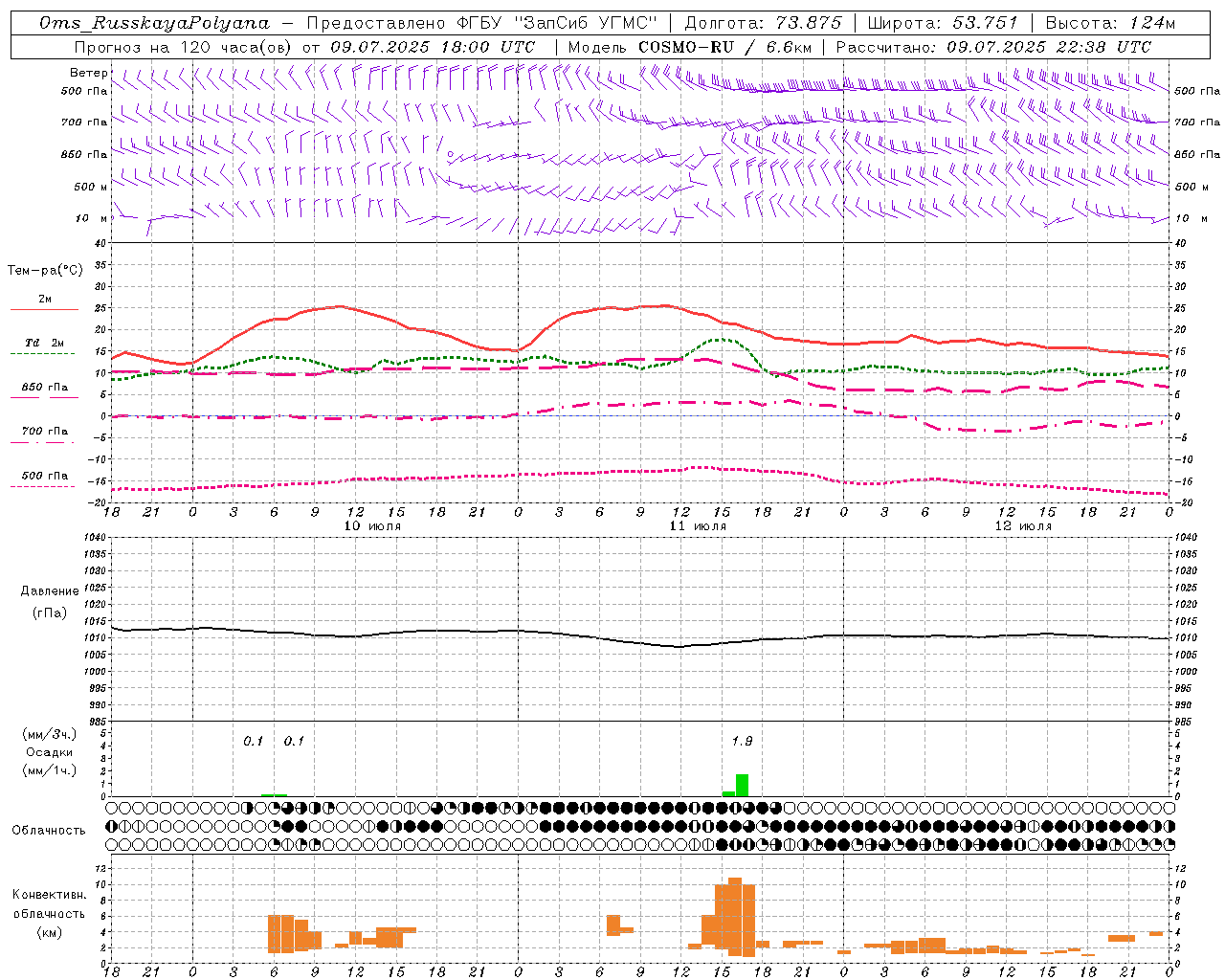Click the Осадки precipitation label
1225x980 pixels.
(x=50, y=752)
